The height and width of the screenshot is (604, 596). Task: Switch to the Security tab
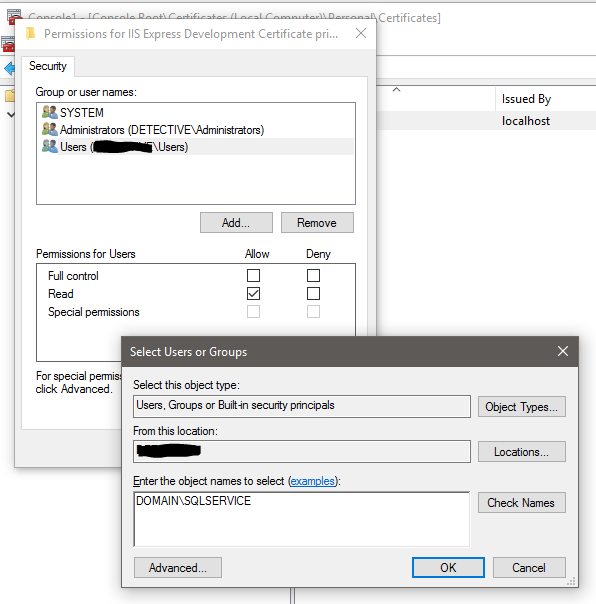48,66
